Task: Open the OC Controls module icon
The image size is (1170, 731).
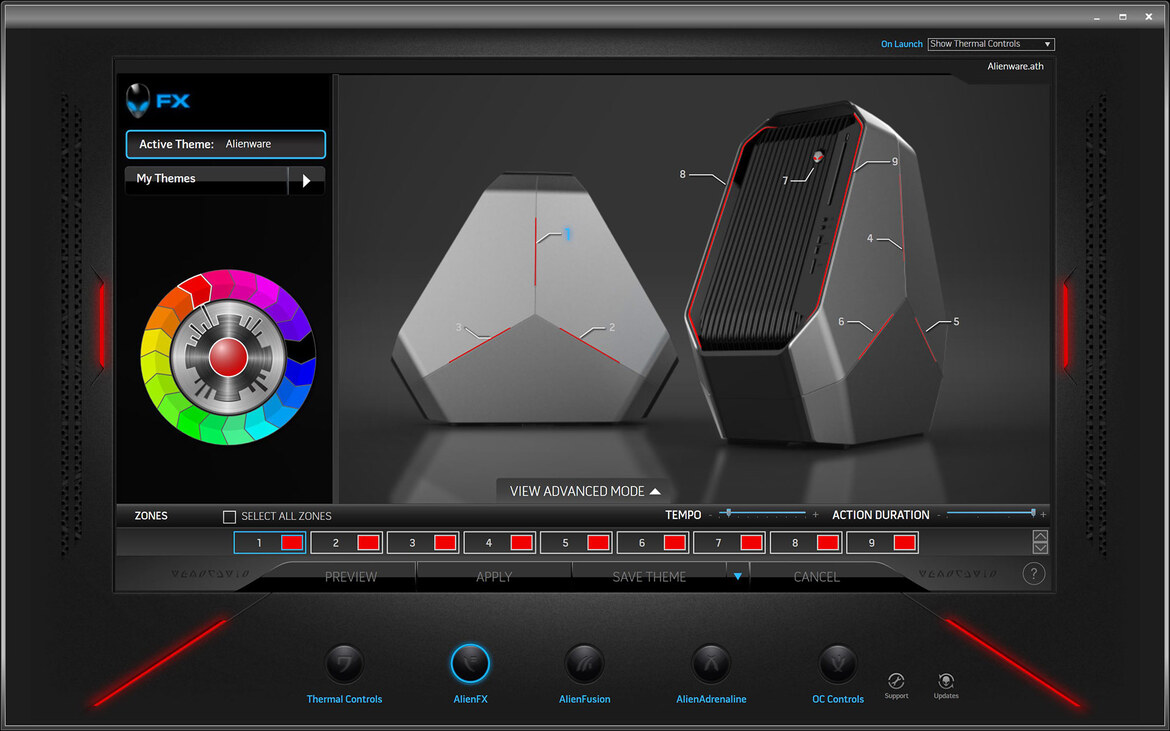Action: click(838, 664)
